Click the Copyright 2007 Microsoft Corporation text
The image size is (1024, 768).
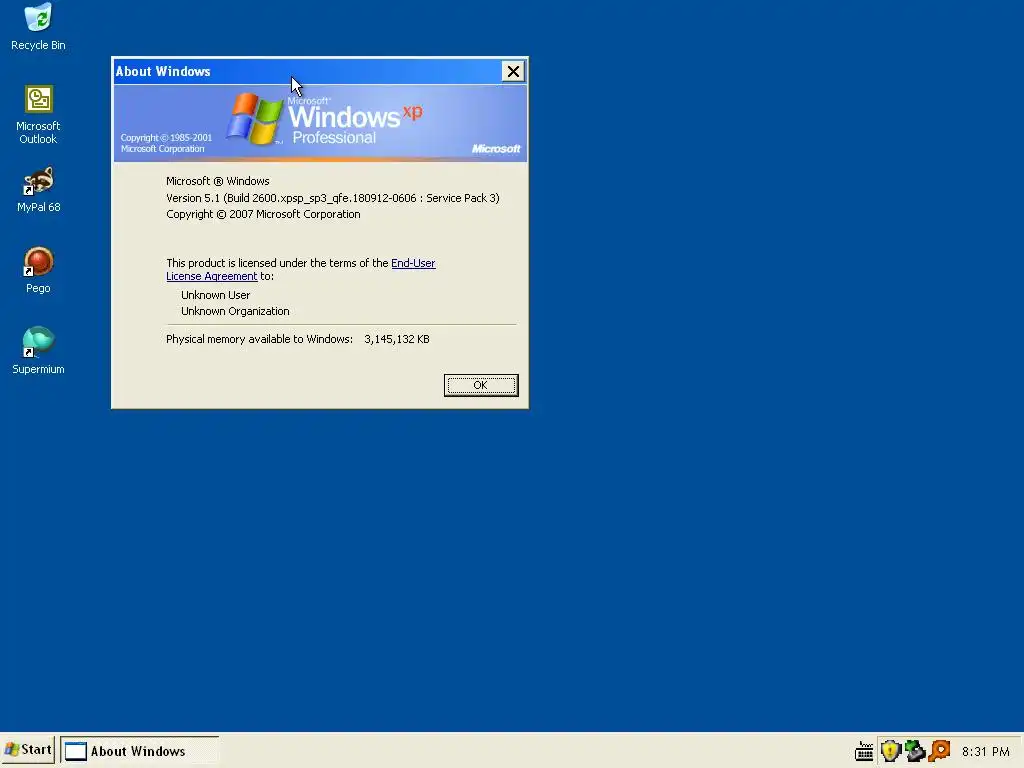pyautogui.click(x=263, y=214)
